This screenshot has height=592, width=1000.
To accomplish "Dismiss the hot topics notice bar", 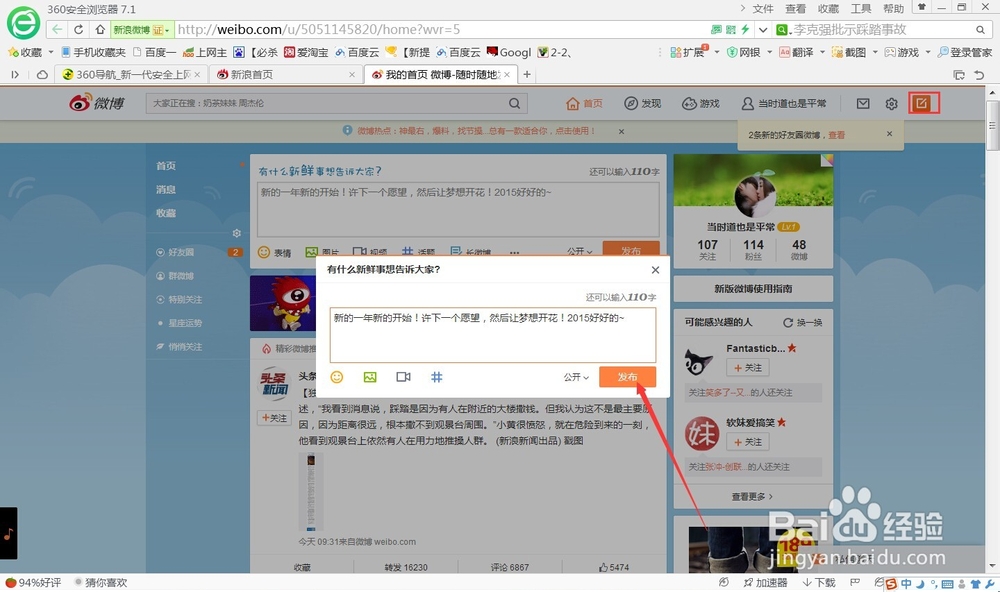I will [x=621, y=131].
